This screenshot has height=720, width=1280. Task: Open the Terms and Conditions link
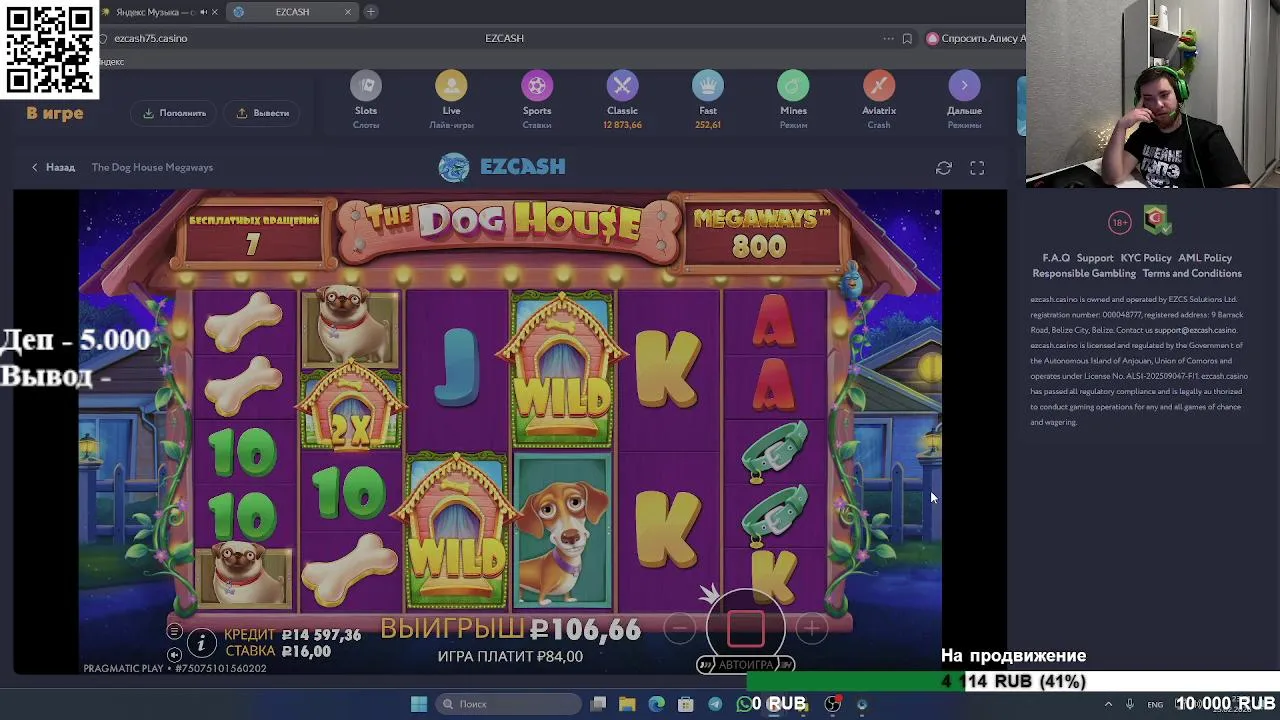pyautogui.click(x=1192, y=273)
